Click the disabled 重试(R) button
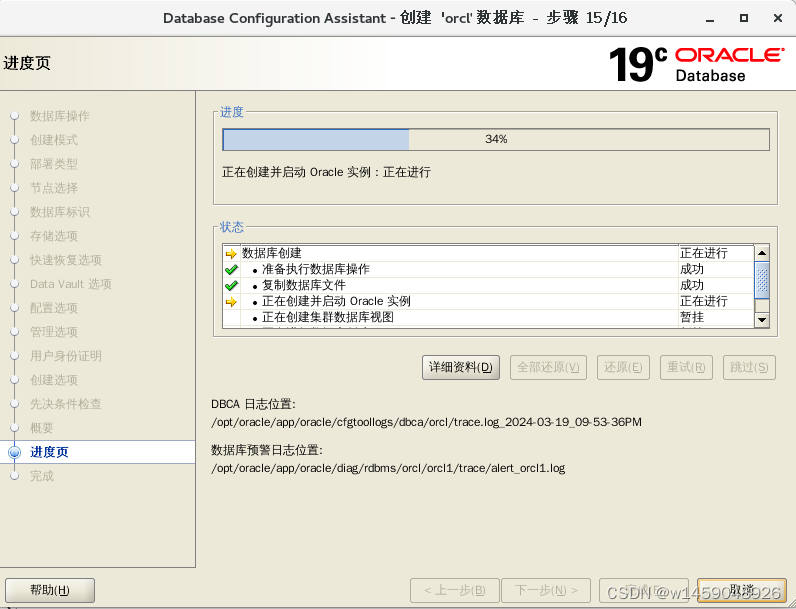 [686, 367]
